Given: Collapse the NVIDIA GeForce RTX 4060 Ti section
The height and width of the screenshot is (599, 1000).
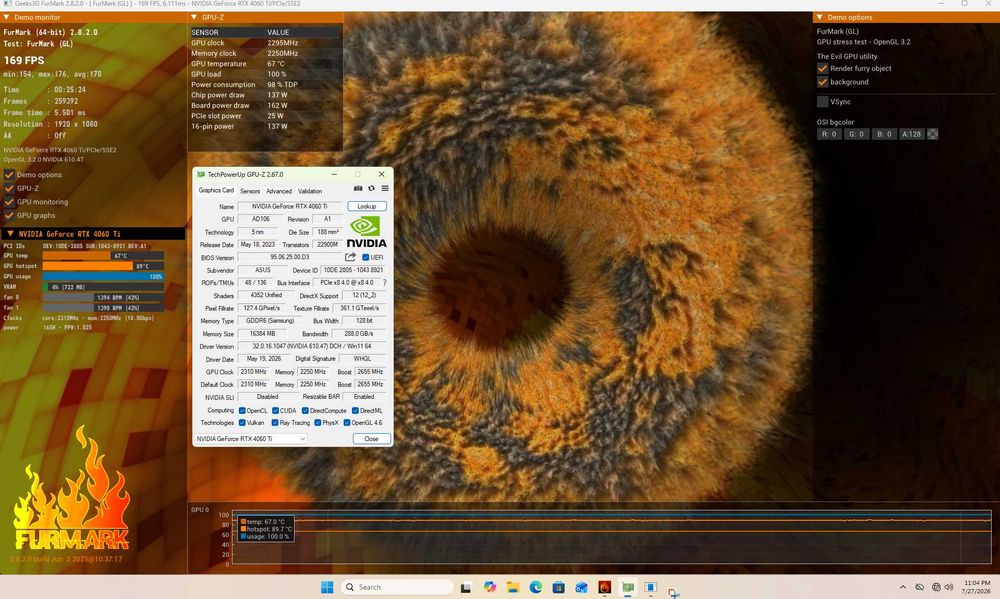Looking at the screenshot, I should coord(10,233).
